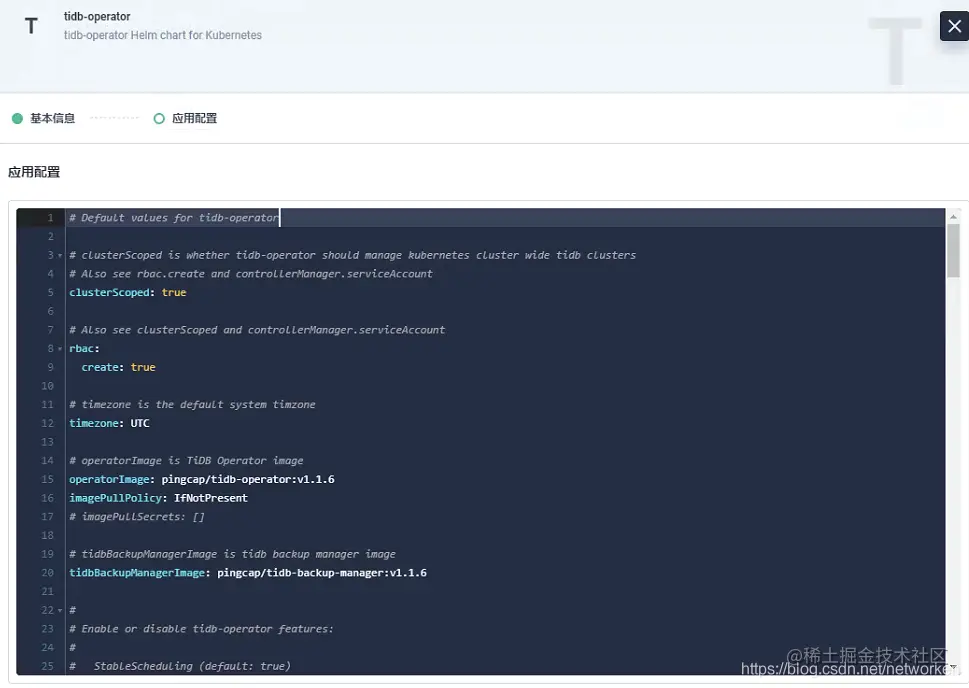Click the 'UTC' value
Image resolution: width=969 pixels, height=688 pixels.
pyautogui.click(x=140, y=423)
